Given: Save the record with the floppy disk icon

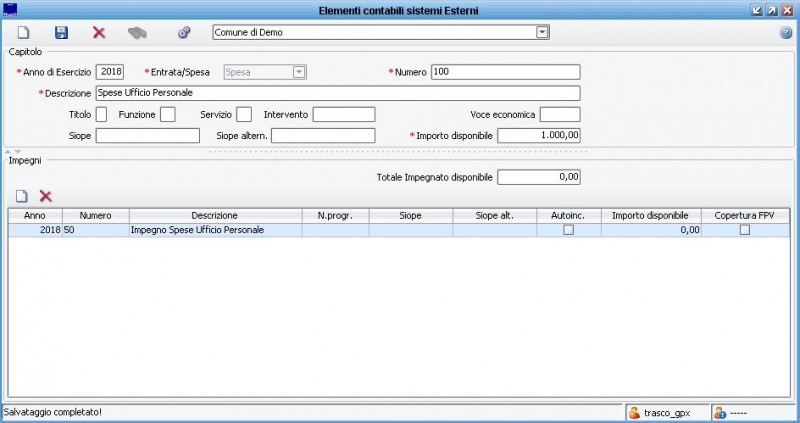Looking at the screenshot, I should (x=61, y=33).
